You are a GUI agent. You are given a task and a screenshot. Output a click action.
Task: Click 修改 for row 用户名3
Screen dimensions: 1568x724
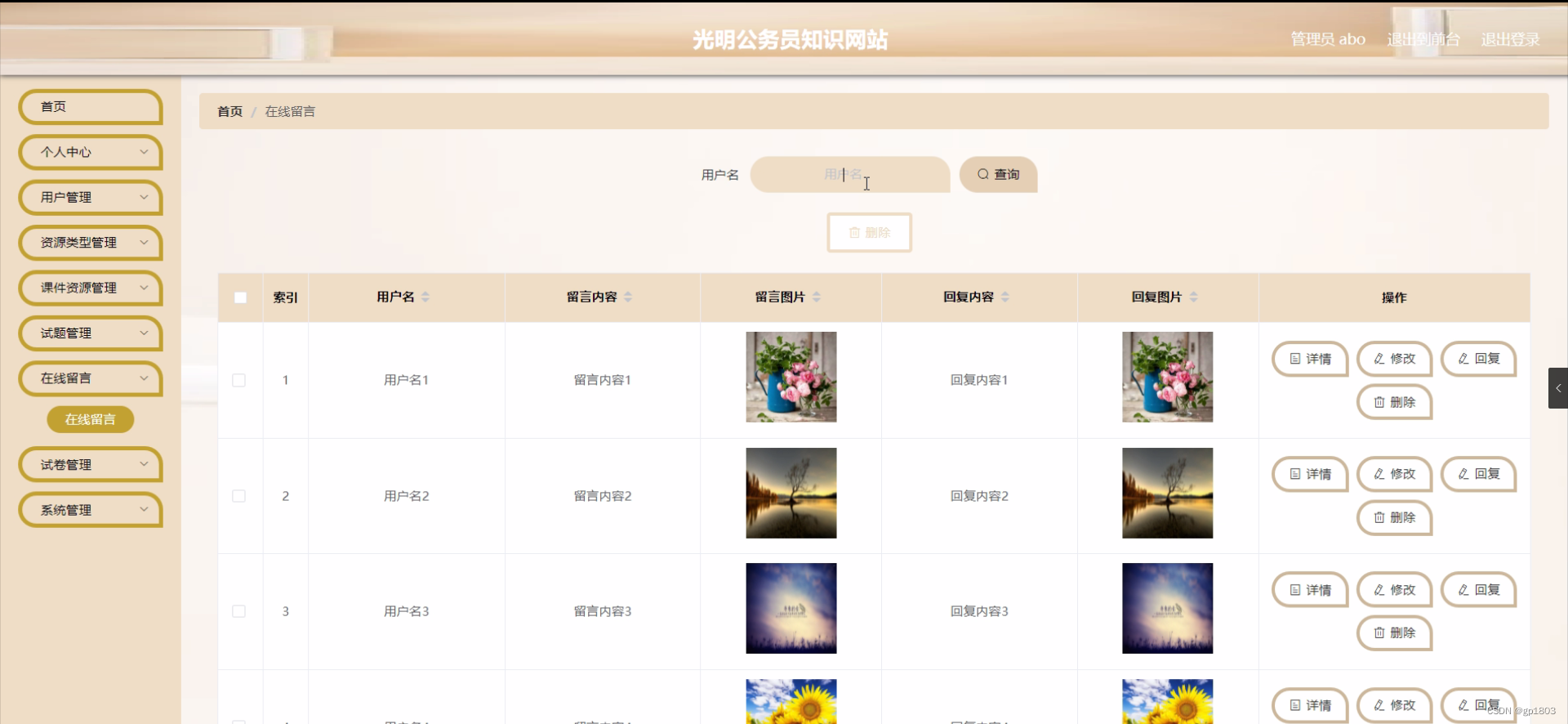point(1394,590)
